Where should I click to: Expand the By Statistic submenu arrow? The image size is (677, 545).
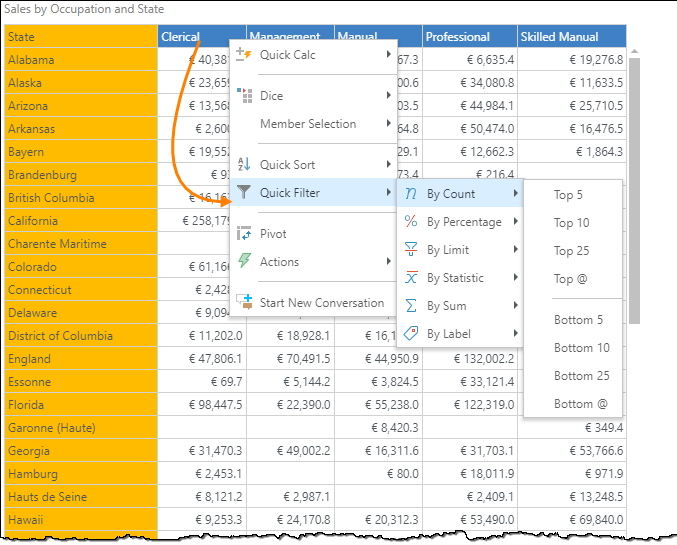516,277
